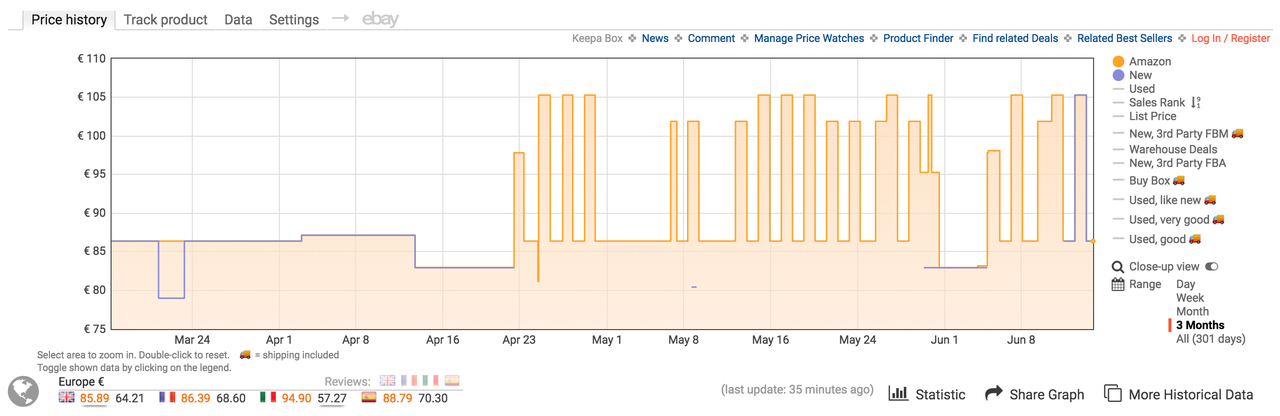The height and width of the screenshot is (416, 1280).
Task: Click the Italian flag price row icon
Action: (x=268, y=397)
